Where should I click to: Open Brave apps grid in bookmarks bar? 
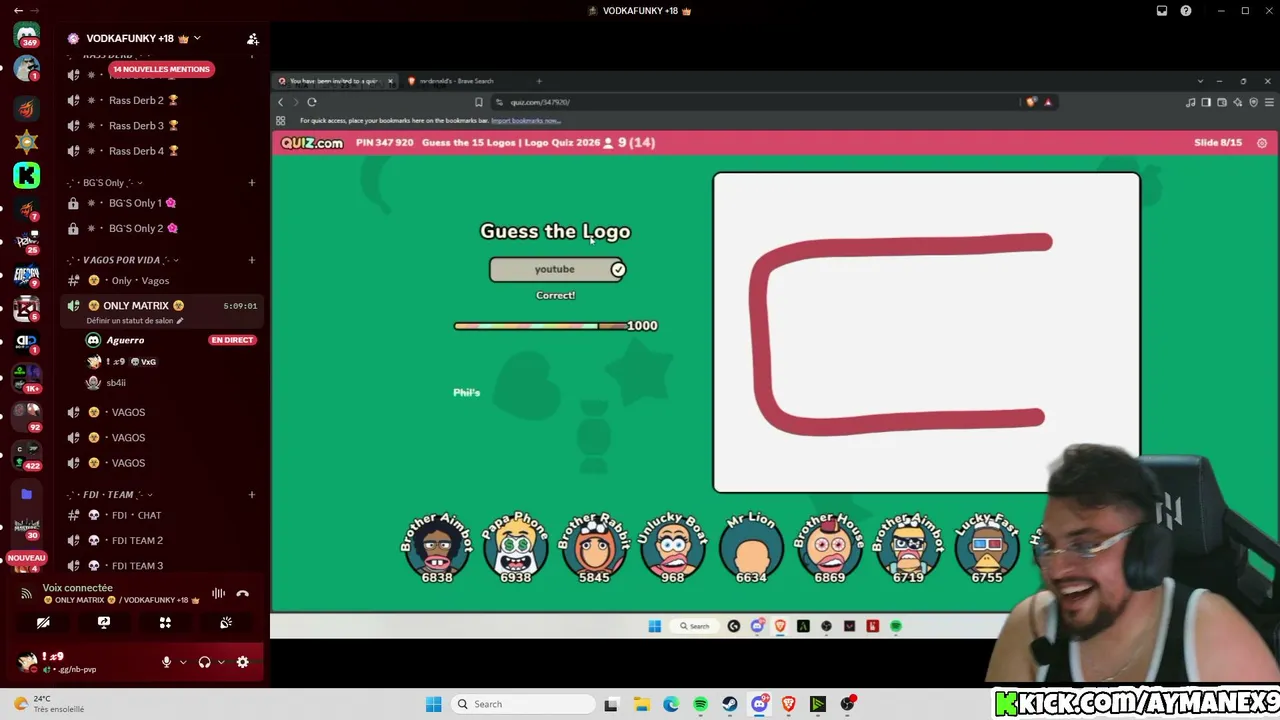coord(281,121)
